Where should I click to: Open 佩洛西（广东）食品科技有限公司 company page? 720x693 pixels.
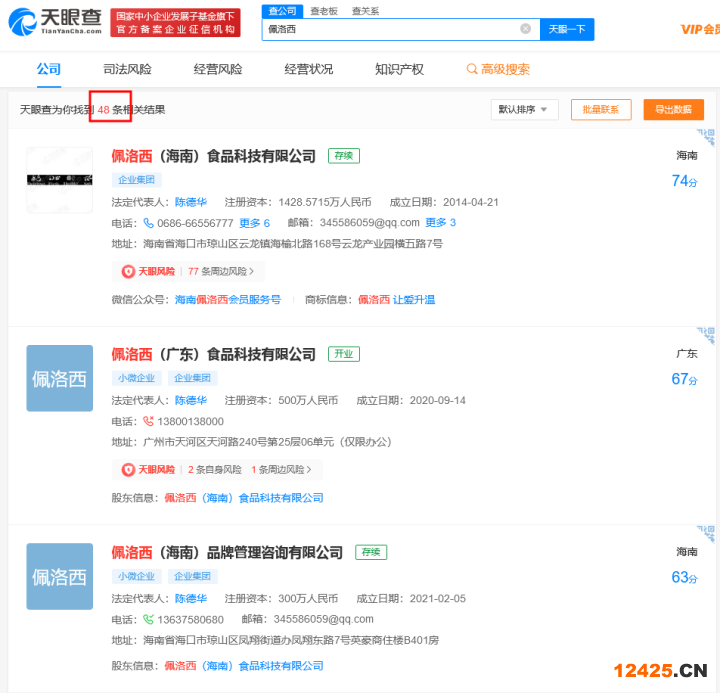pos(213,354)
